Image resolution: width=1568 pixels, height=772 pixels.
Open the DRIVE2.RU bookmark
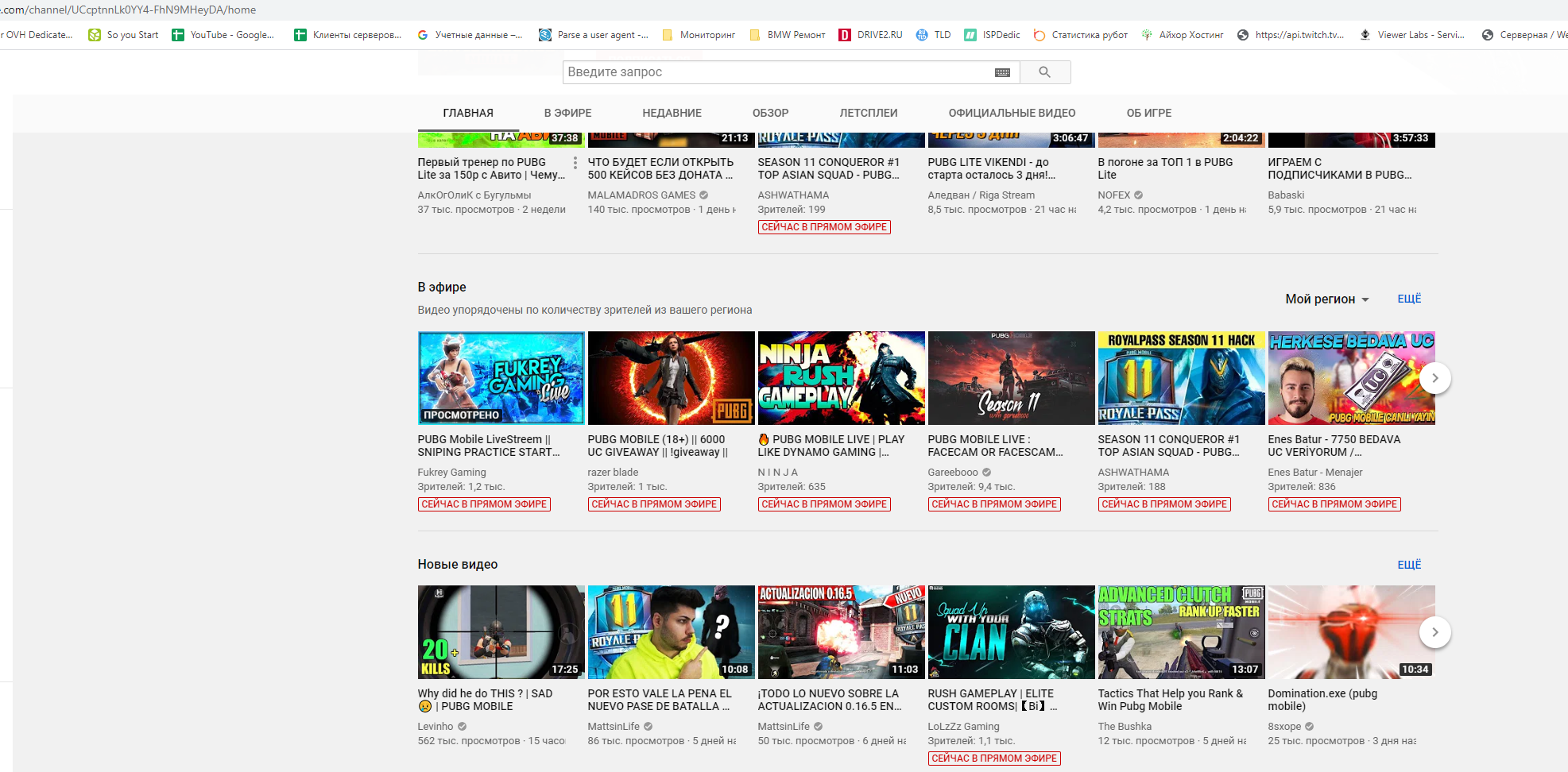pos(871,35)
